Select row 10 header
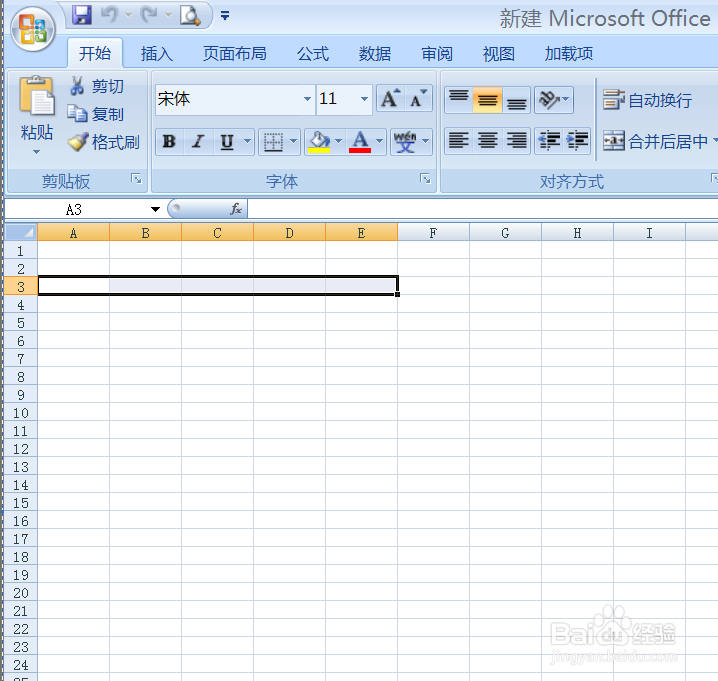This screenshot has width=718, height=681. click(21, 413)
